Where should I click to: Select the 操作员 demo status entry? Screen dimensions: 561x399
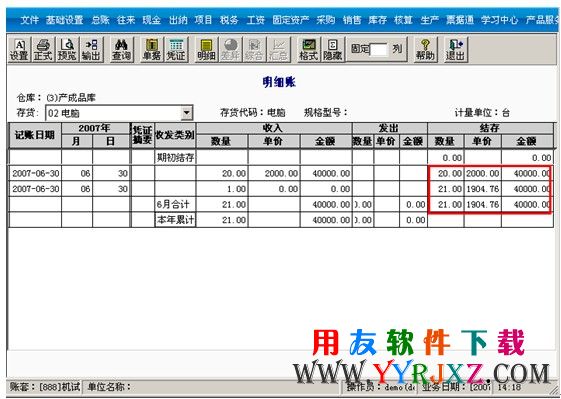[x=381, y=387]
